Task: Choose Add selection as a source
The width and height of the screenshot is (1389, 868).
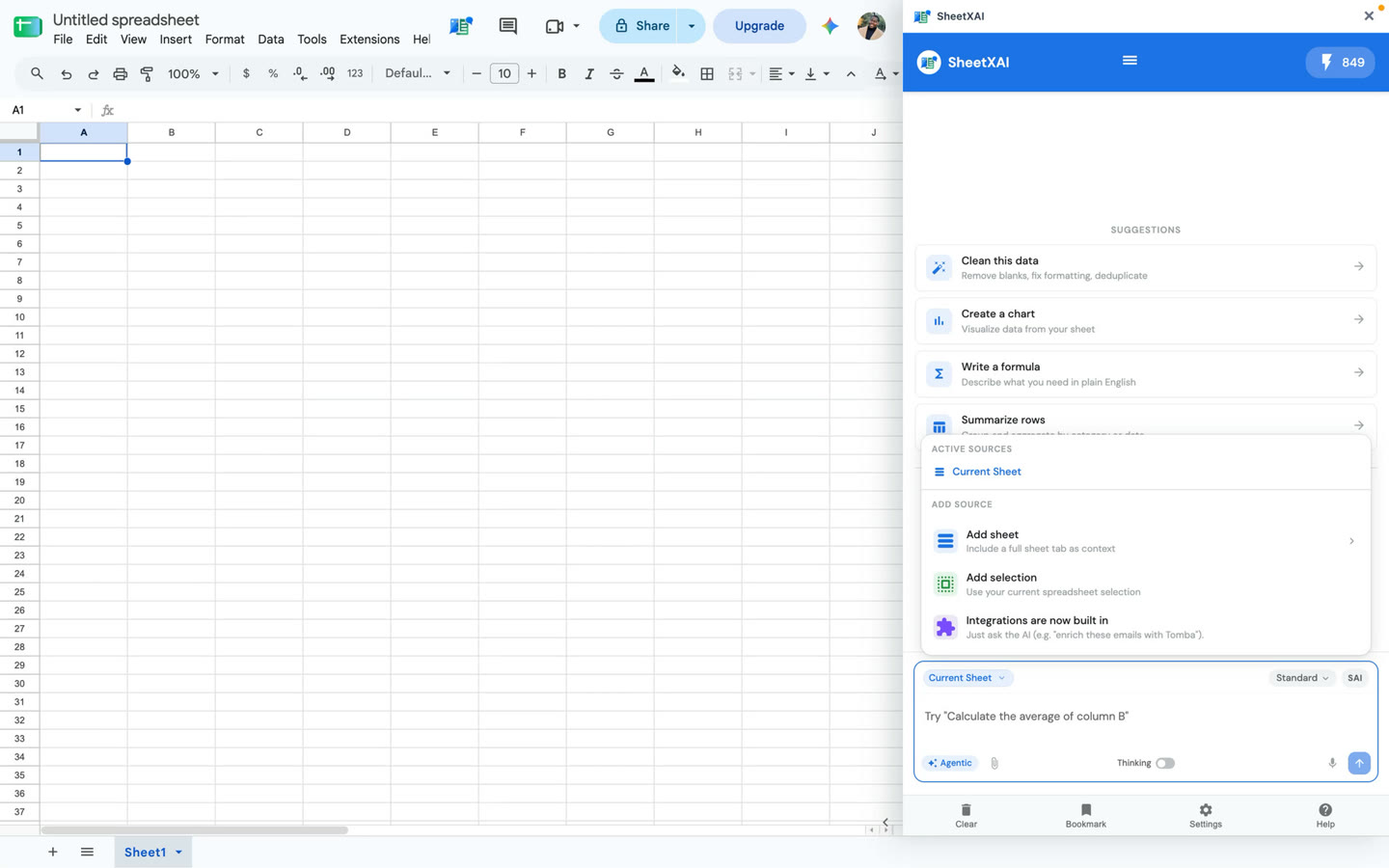Action: tap(1145, 584)
